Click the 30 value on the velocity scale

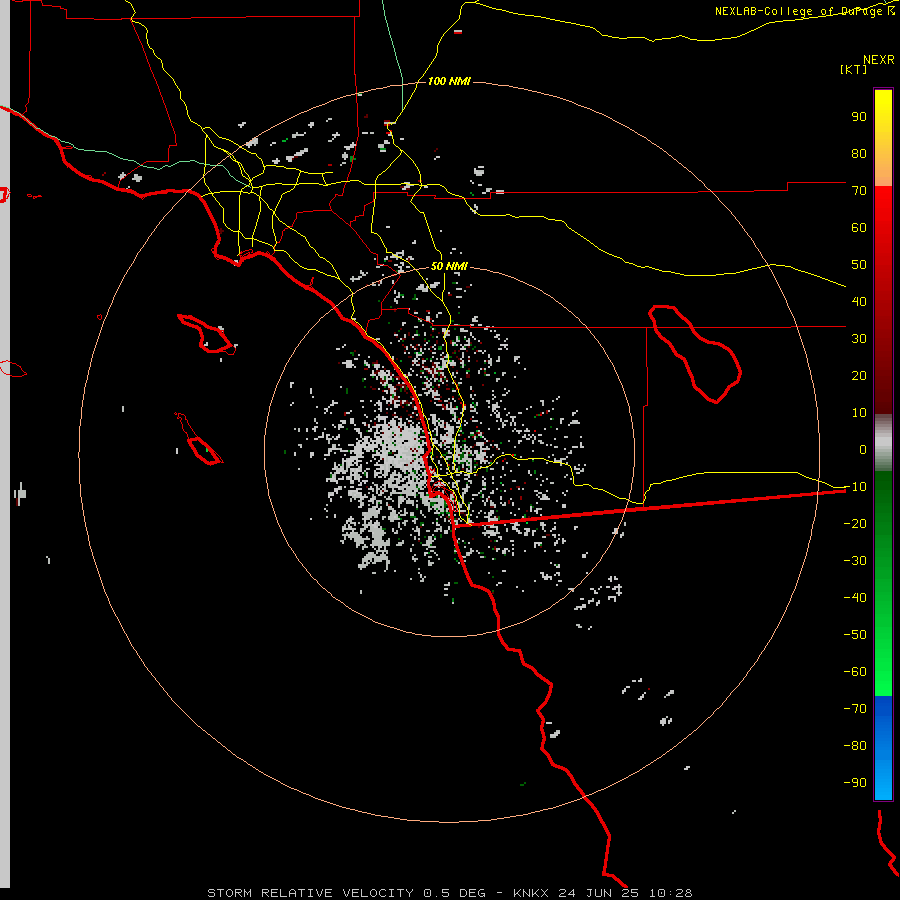pos(859,339)
